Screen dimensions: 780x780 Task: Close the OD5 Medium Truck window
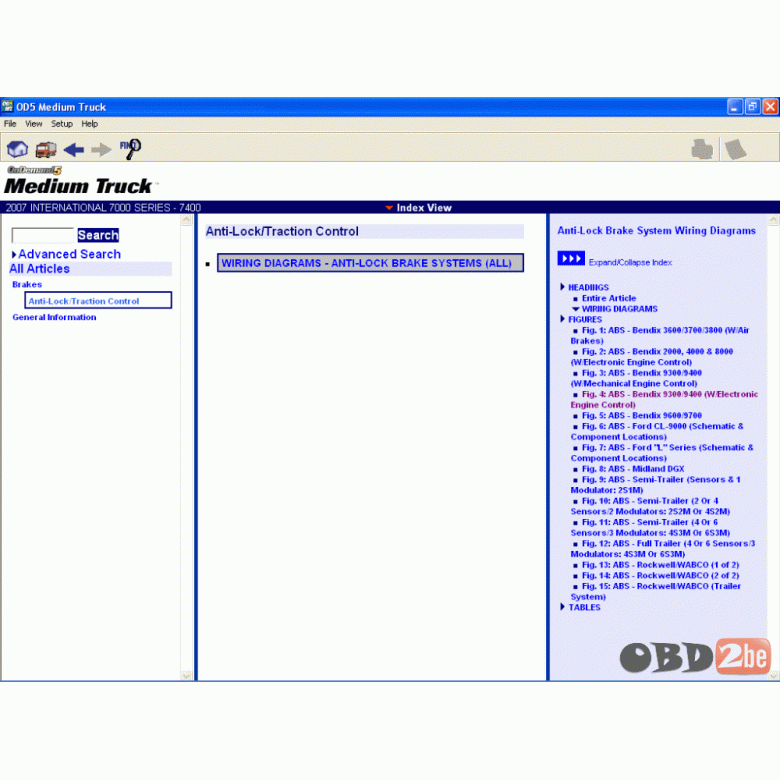click(771, 106)
